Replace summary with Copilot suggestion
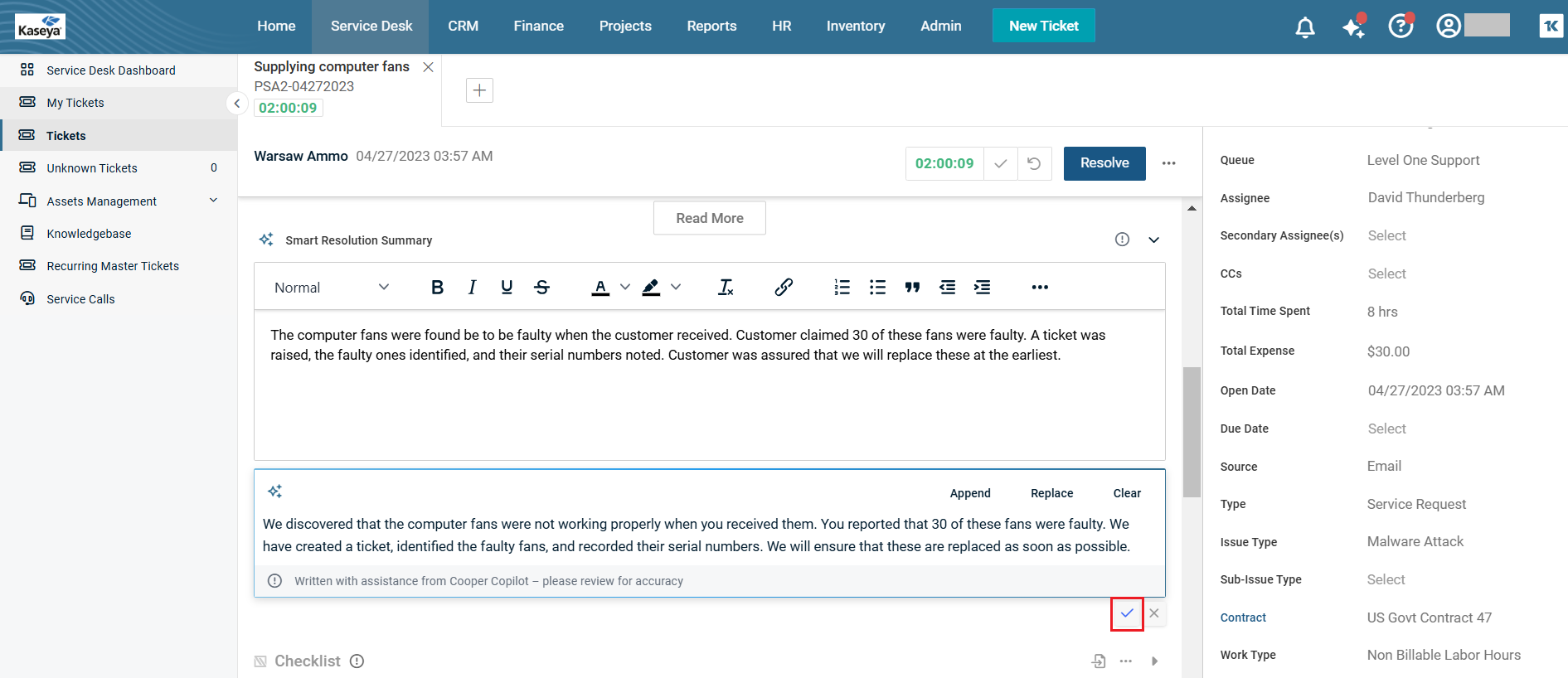 (1051, 493)
